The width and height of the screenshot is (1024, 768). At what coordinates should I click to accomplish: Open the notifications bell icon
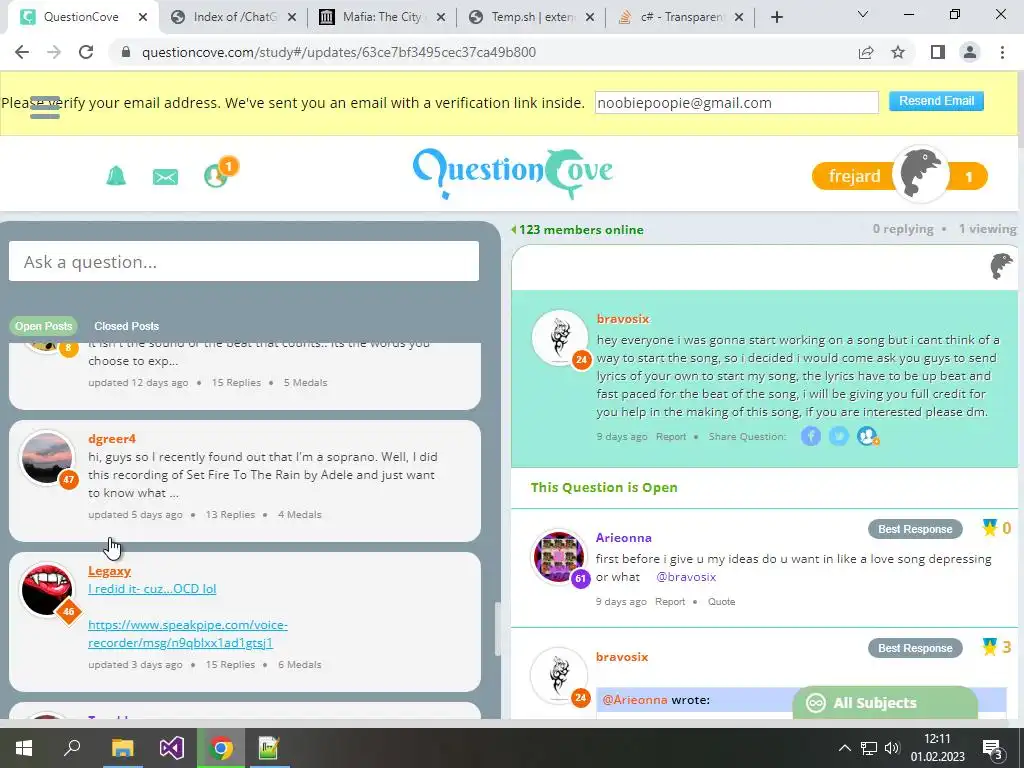[x=116, y=176]
